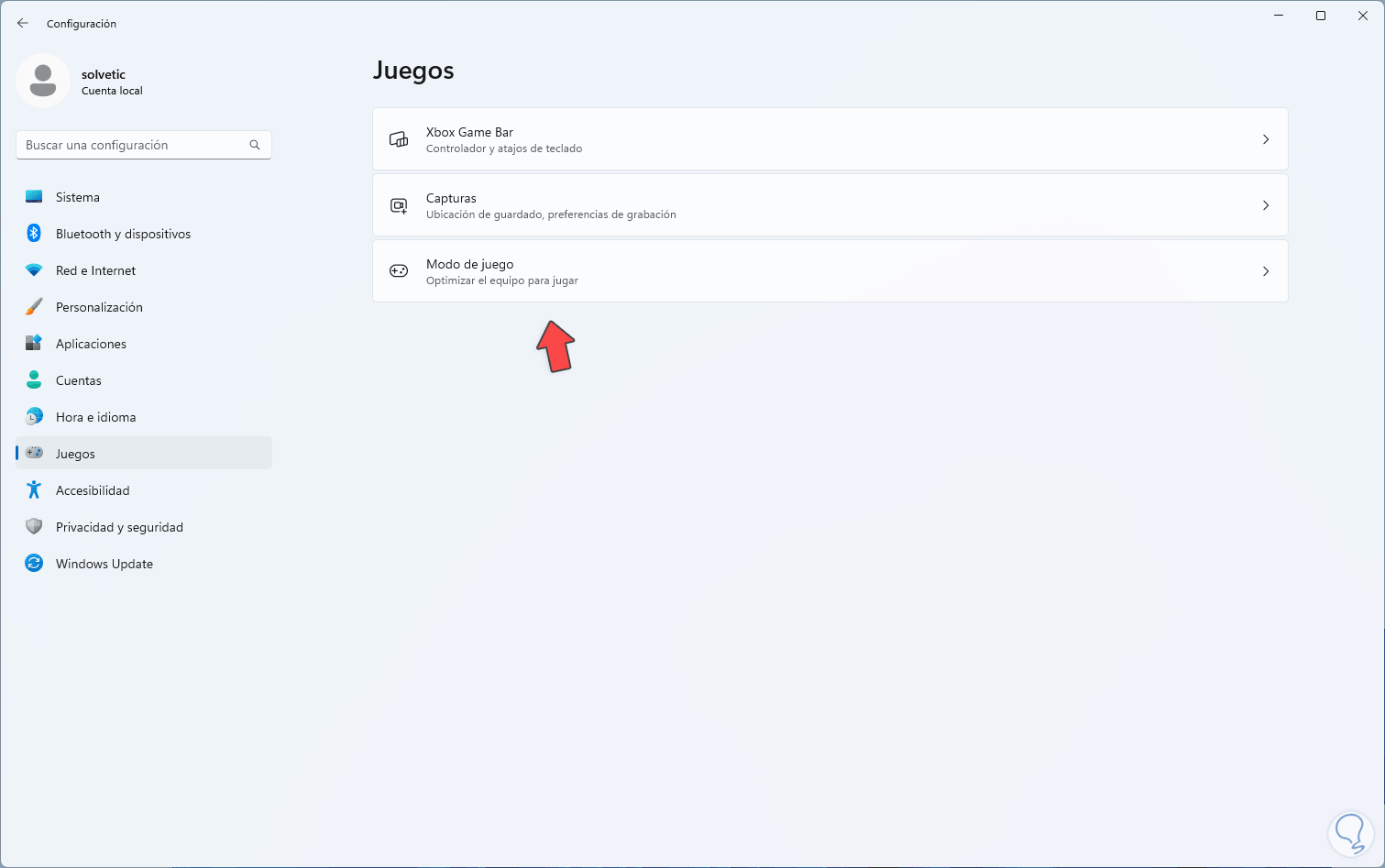The width and height of the screenshot is (1385, 868).
Task: Open Sistema settings section
Action: (78, 197)
